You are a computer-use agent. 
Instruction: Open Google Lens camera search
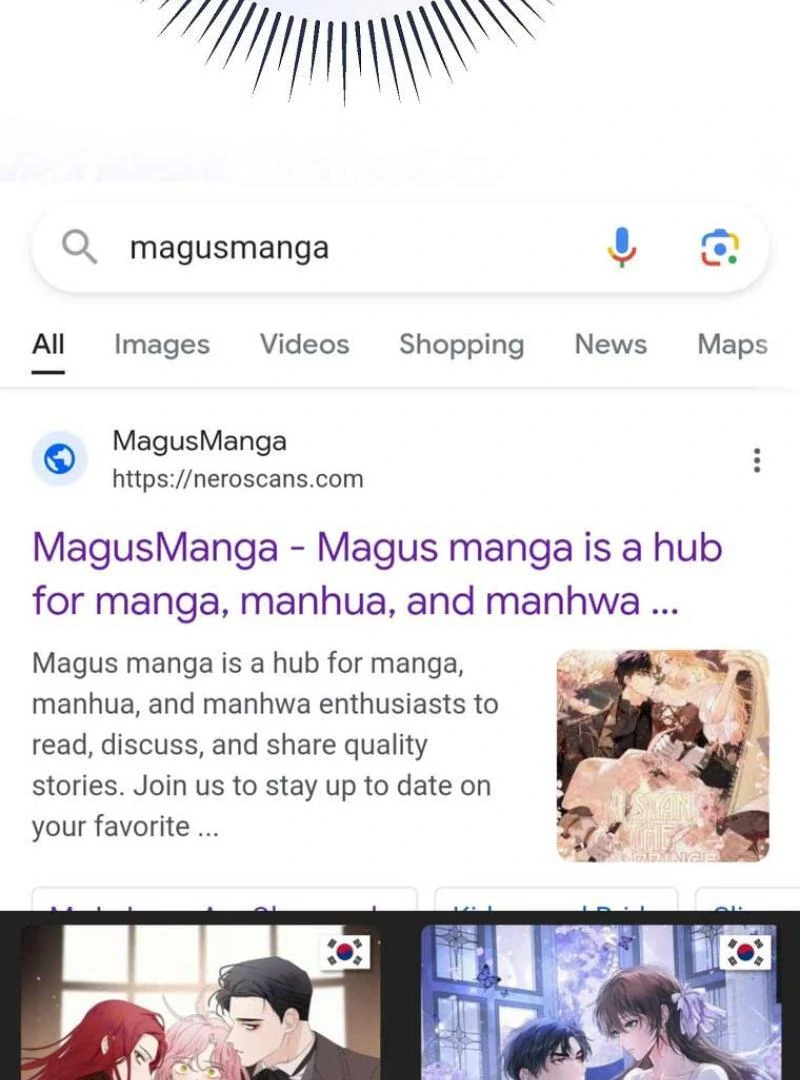719,248
